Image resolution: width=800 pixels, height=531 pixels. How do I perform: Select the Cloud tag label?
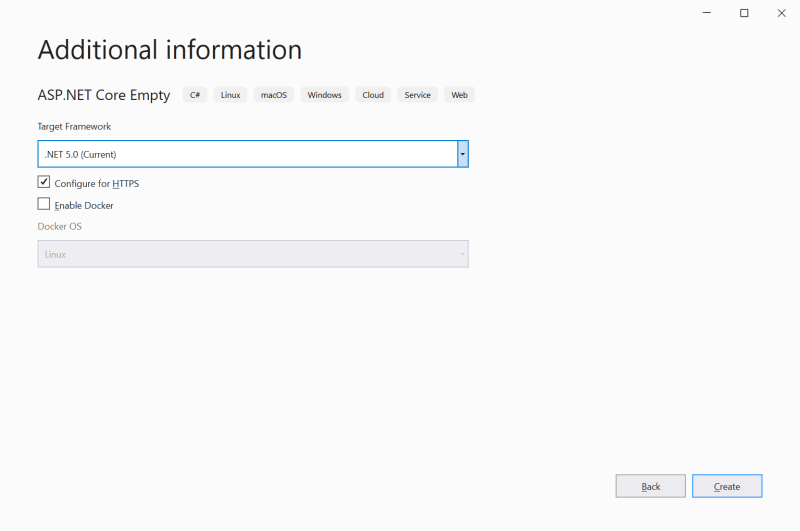373,95
